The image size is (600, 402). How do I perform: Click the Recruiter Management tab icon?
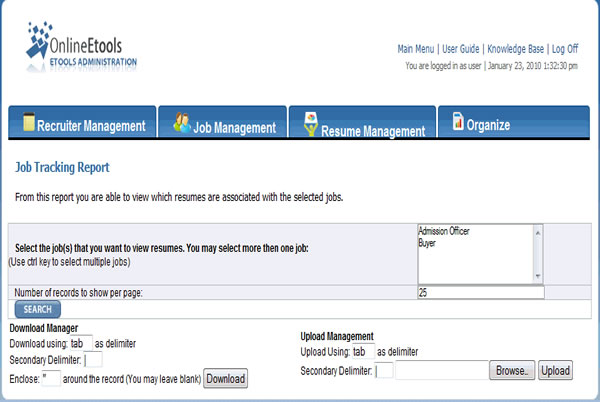pos(28,123)
